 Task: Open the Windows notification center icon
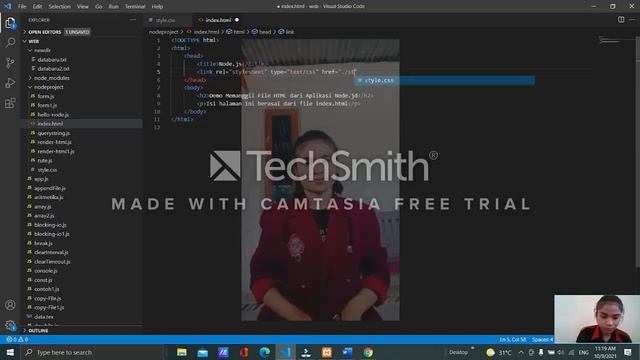click(628, 352)
